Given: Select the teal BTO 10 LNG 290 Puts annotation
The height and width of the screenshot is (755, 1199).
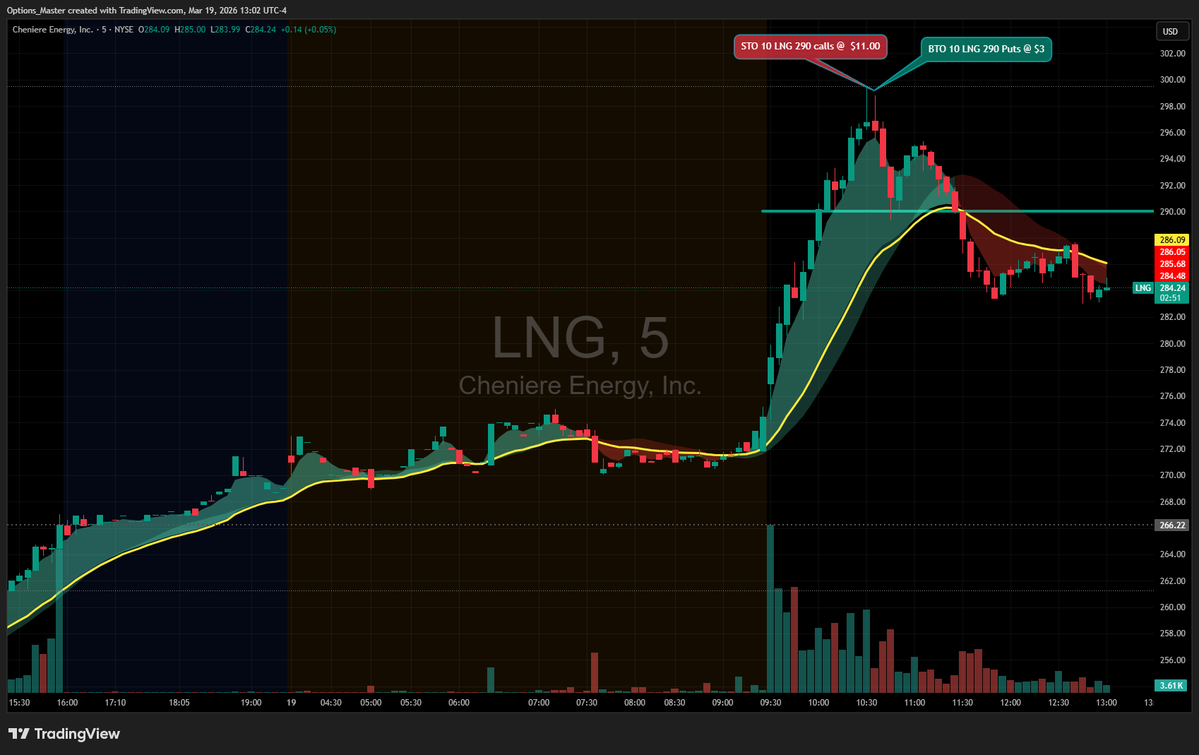Looking at the screenshot, I should (986, 49).
